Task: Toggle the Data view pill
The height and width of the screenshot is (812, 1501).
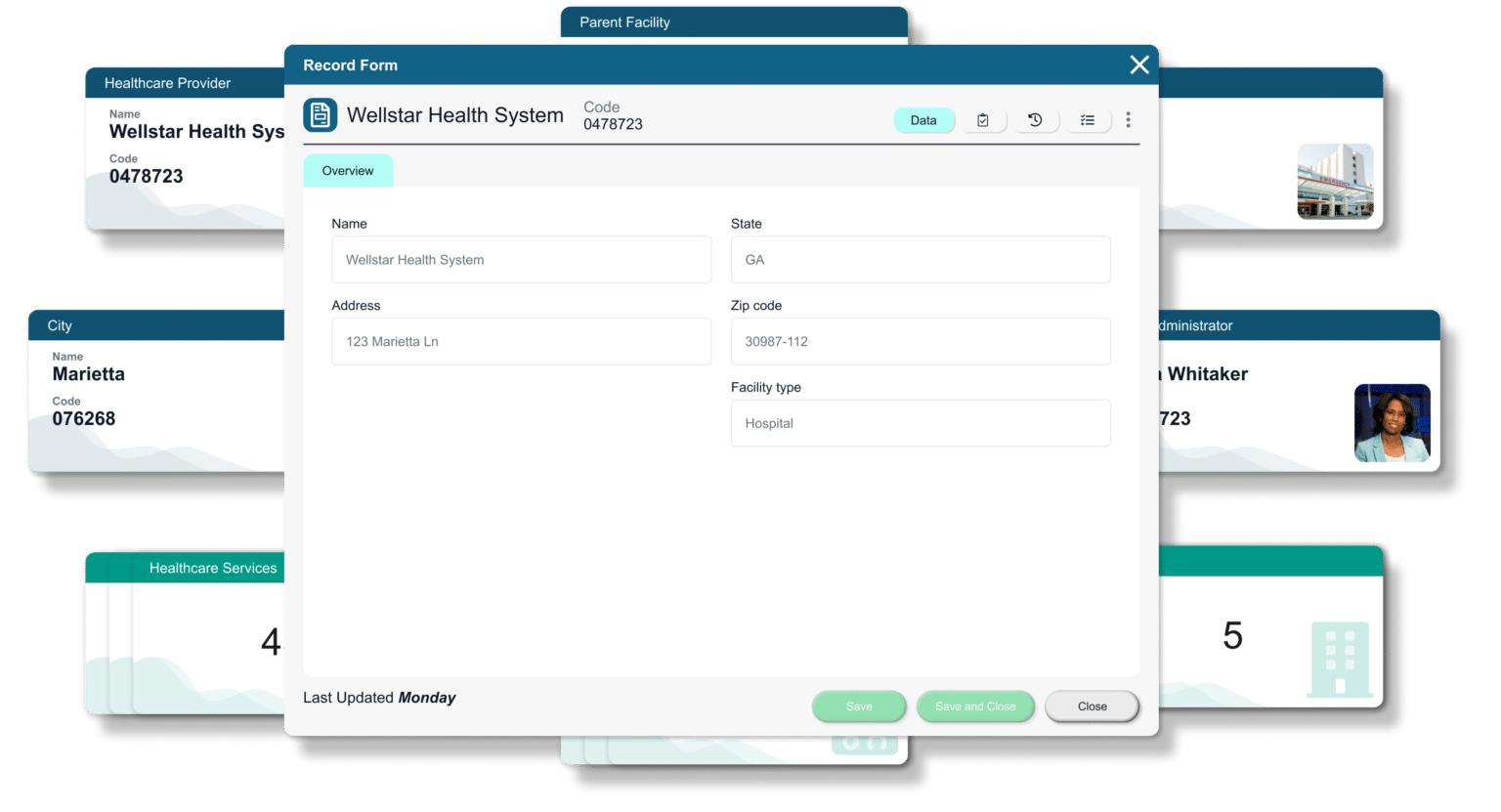Action: click(x=924, y=120)
